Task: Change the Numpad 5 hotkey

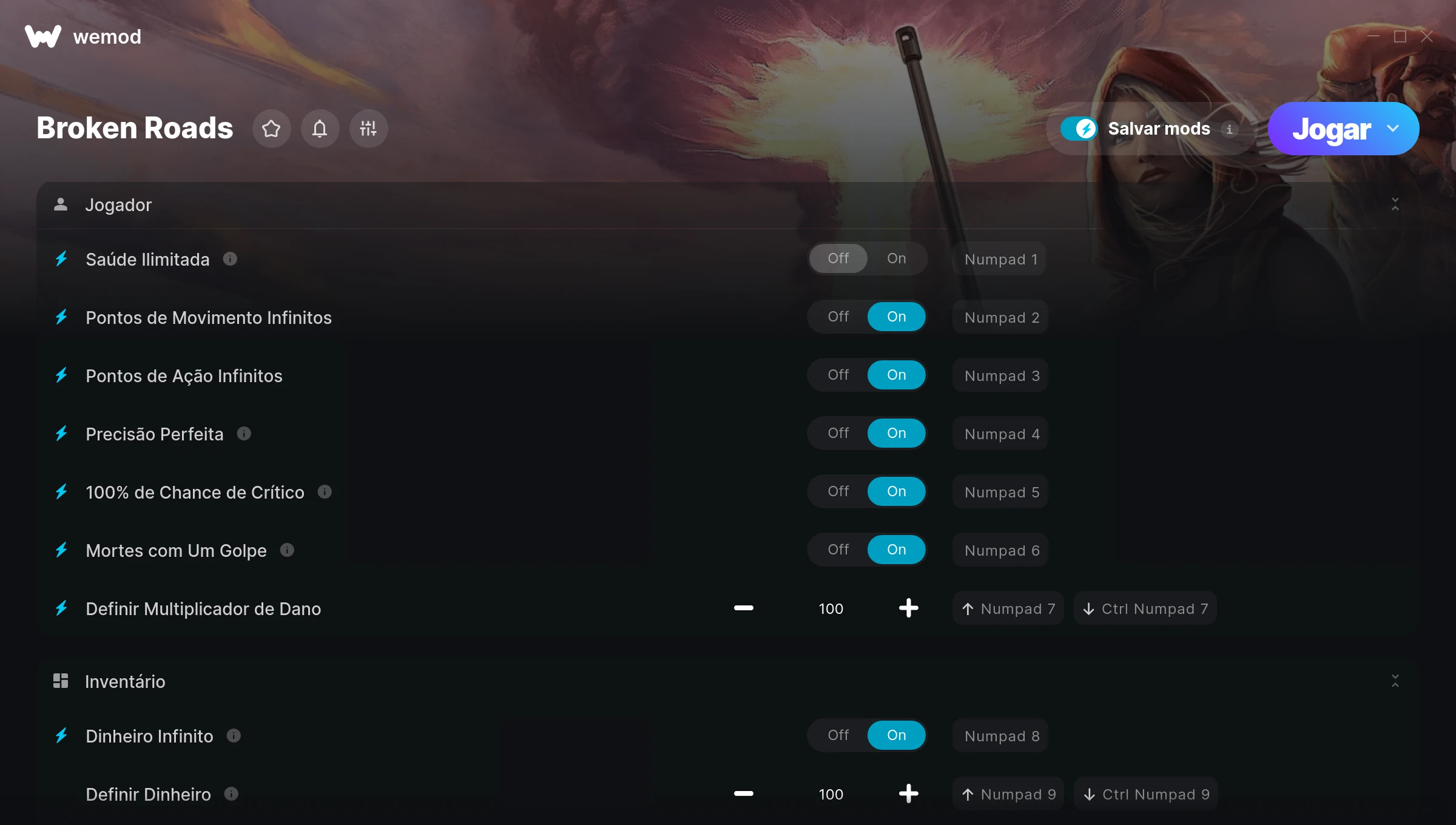Action: (x=1001, y=492)
